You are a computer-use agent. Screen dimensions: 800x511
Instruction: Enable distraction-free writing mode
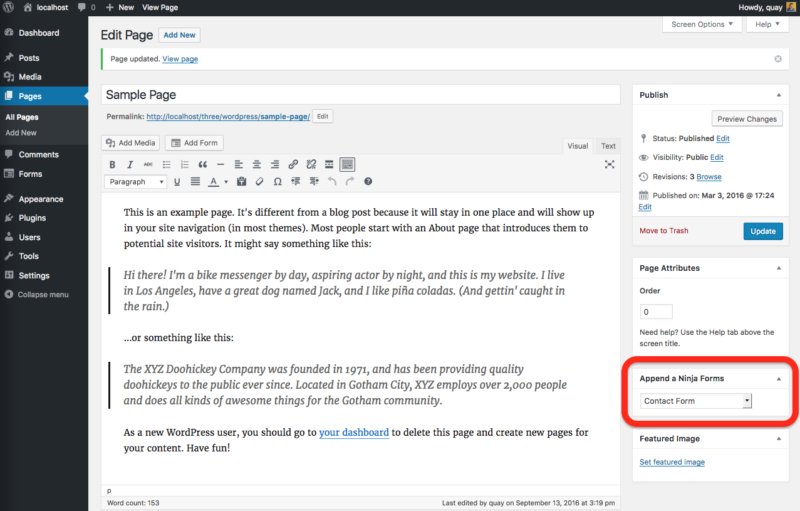point(609,164)
